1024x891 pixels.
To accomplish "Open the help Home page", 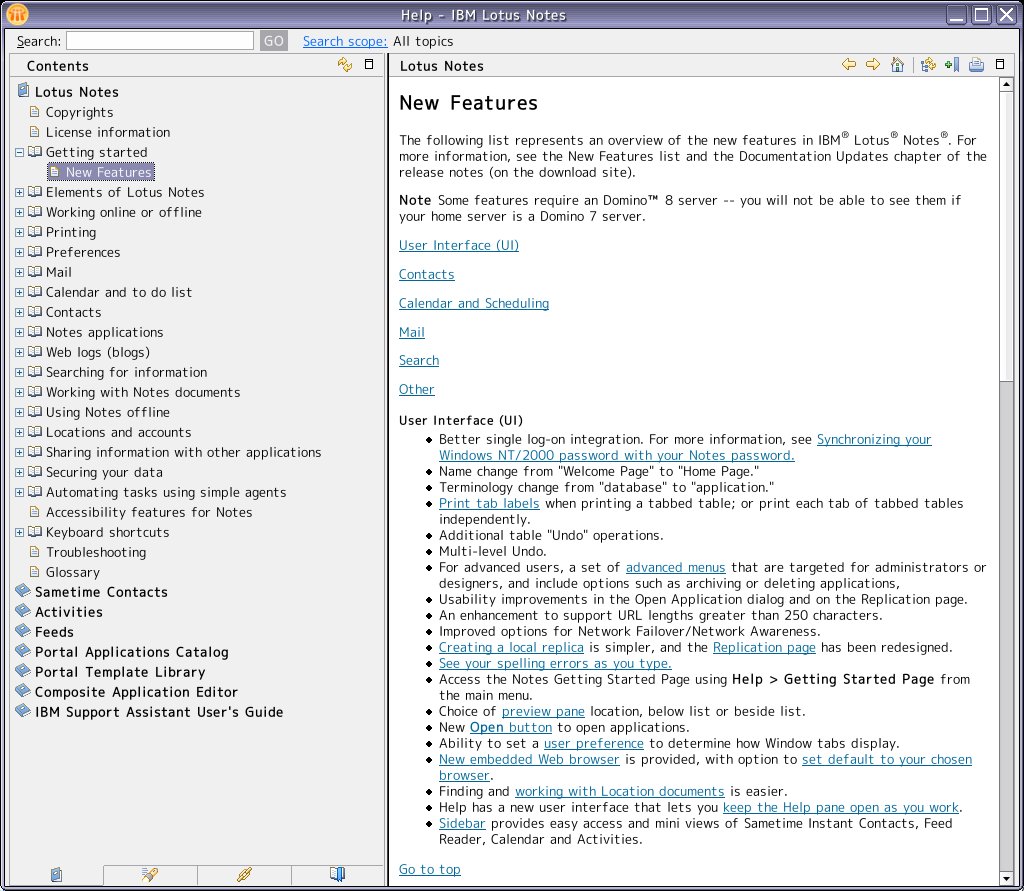I will click(x=897, y=65).
